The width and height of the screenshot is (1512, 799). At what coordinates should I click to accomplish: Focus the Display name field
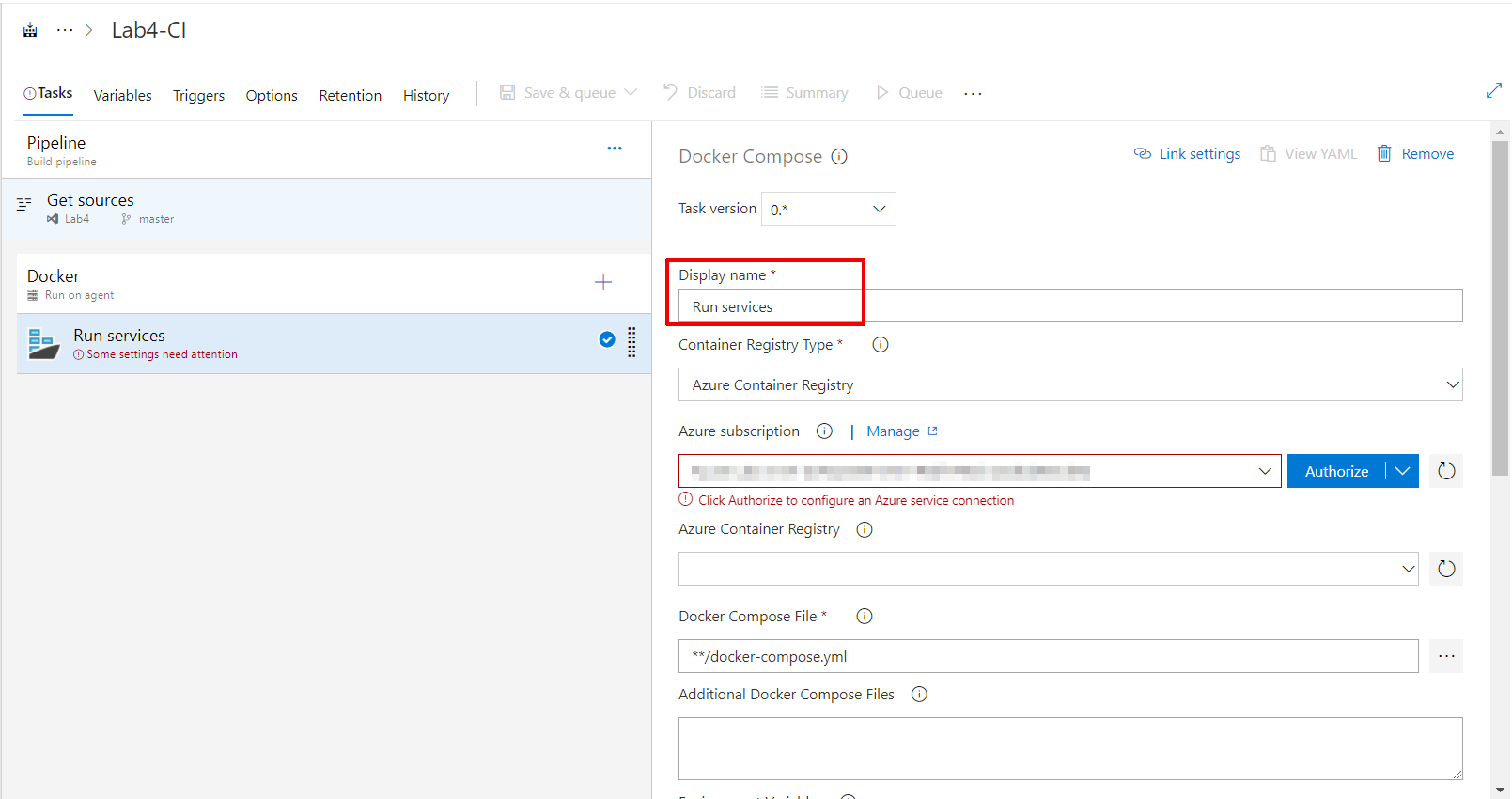click(1070, 306)
